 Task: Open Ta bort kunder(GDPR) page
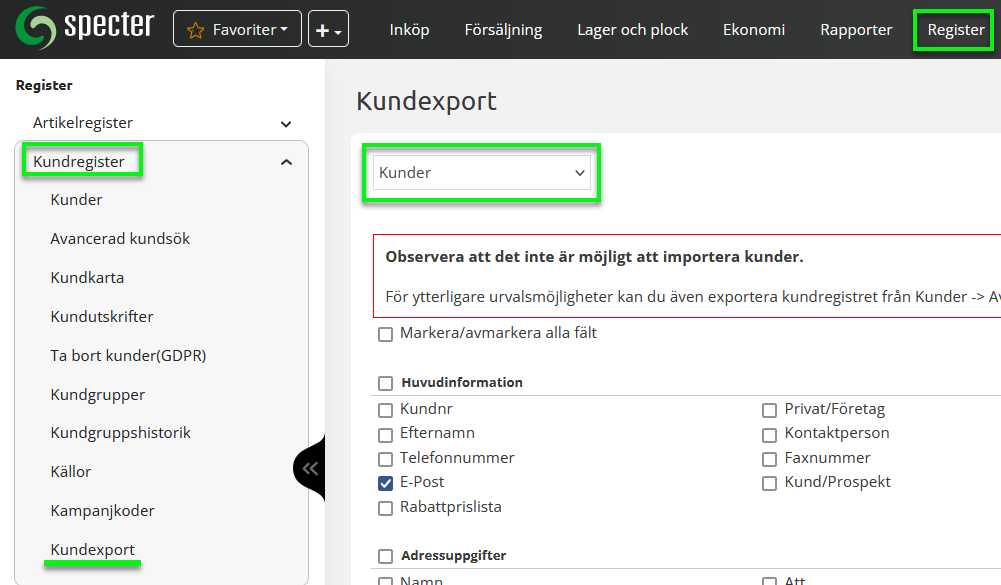(x=128, y=356)
